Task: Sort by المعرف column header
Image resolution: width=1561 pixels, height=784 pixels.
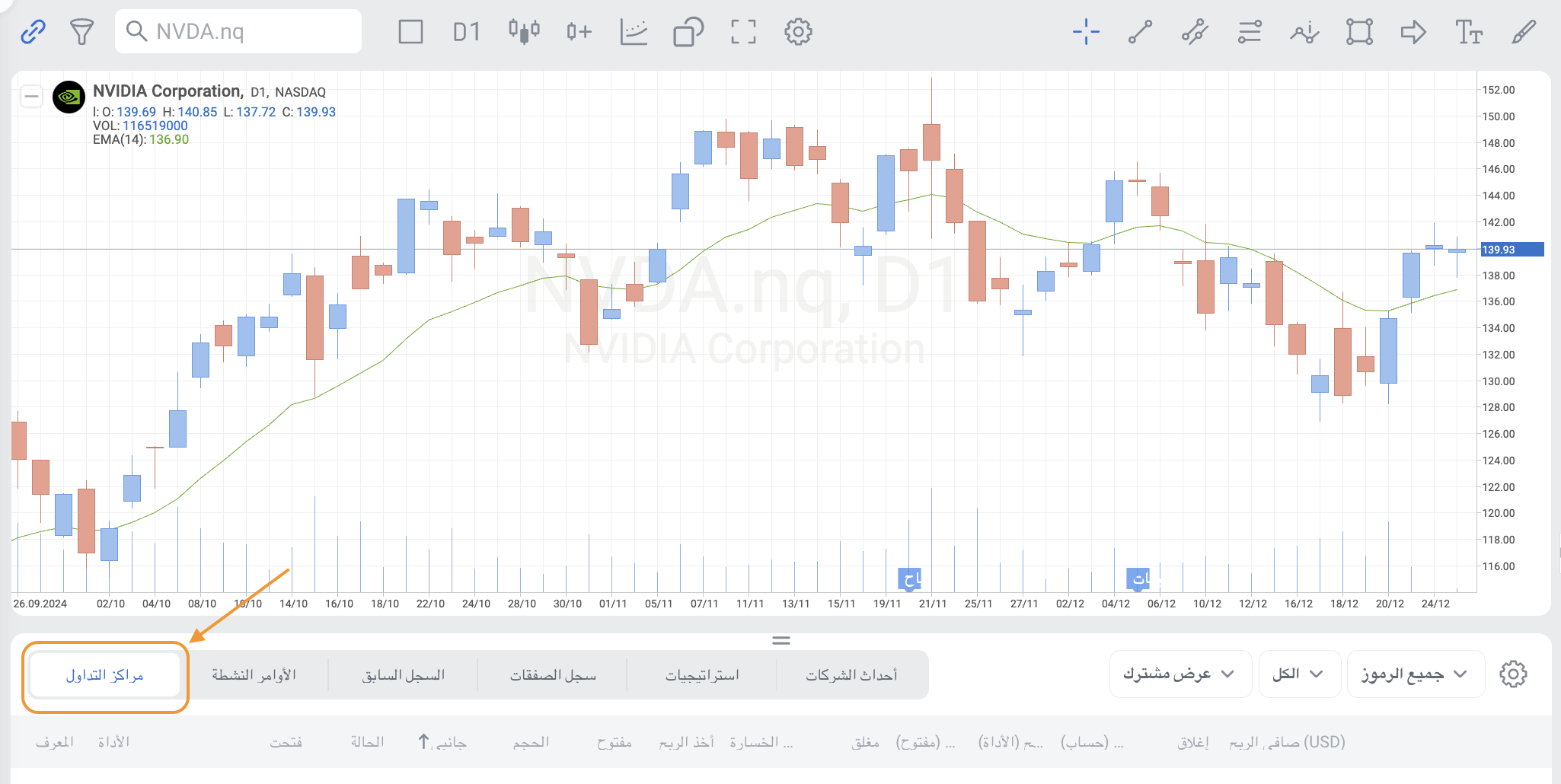Action: (x=55, y=742)
